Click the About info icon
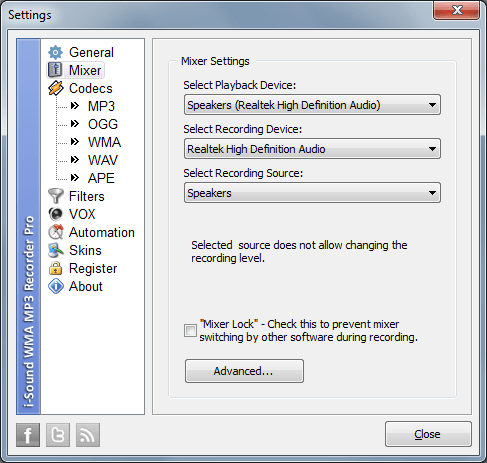487x463 pixels. [x=55, y=286]
